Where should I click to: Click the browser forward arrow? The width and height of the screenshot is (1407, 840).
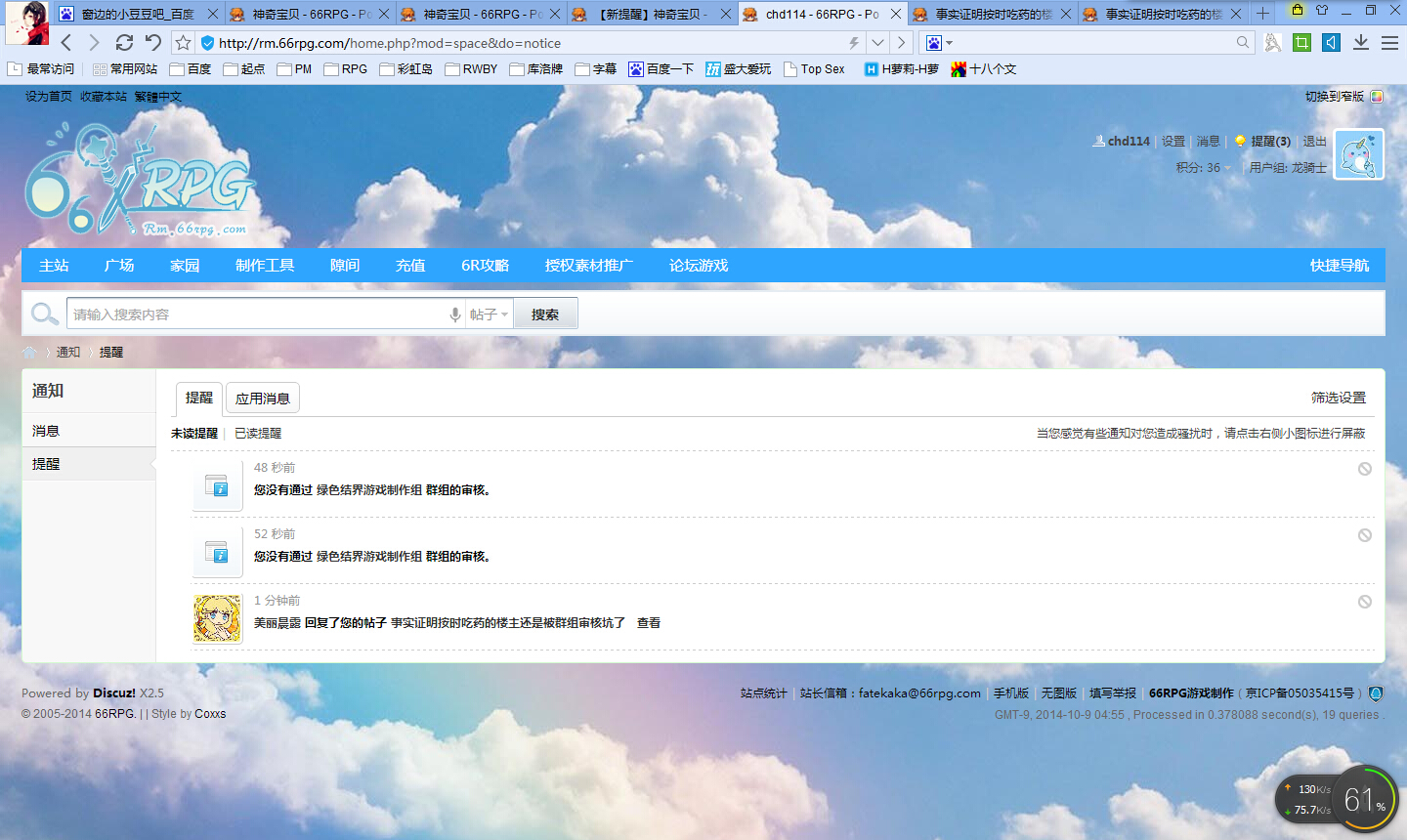(x=94, y=43)
